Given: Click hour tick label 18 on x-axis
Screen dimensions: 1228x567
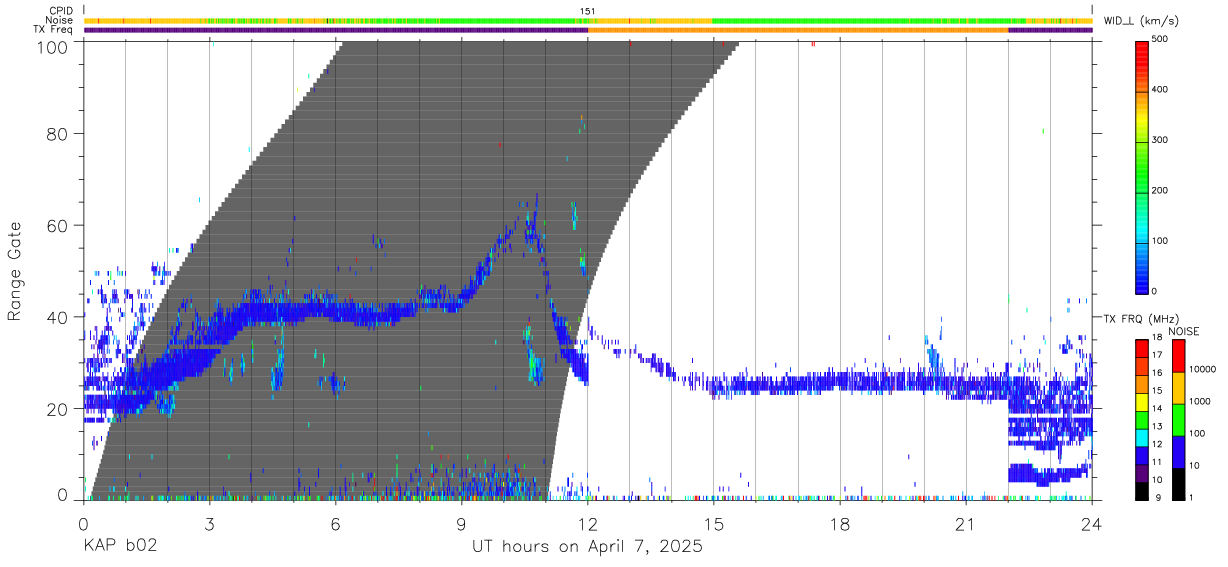Looking at the screenshot, I should coord(840,524).
